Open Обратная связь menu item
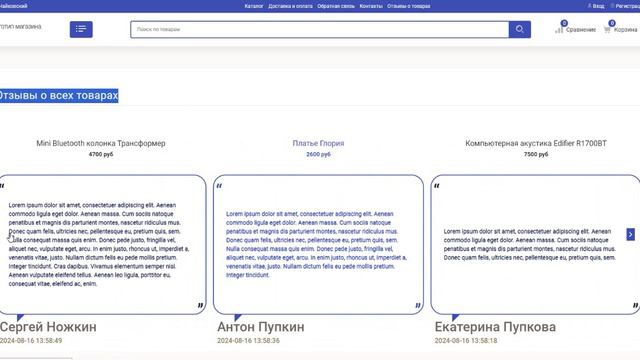 [x=336, y=6]
